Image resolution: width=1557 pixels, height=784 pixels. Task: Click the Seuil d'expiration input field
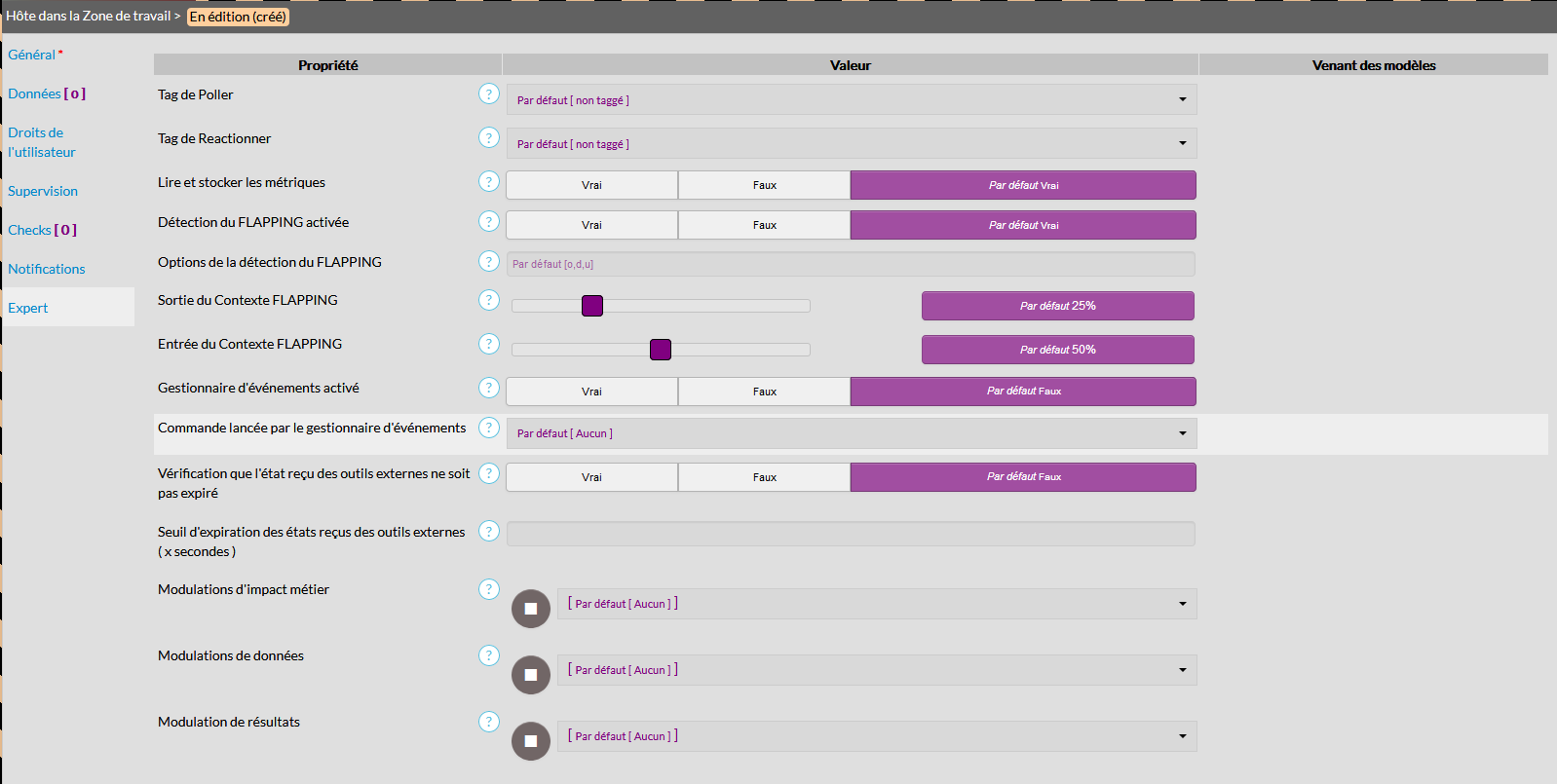click(x=851, y=534)
